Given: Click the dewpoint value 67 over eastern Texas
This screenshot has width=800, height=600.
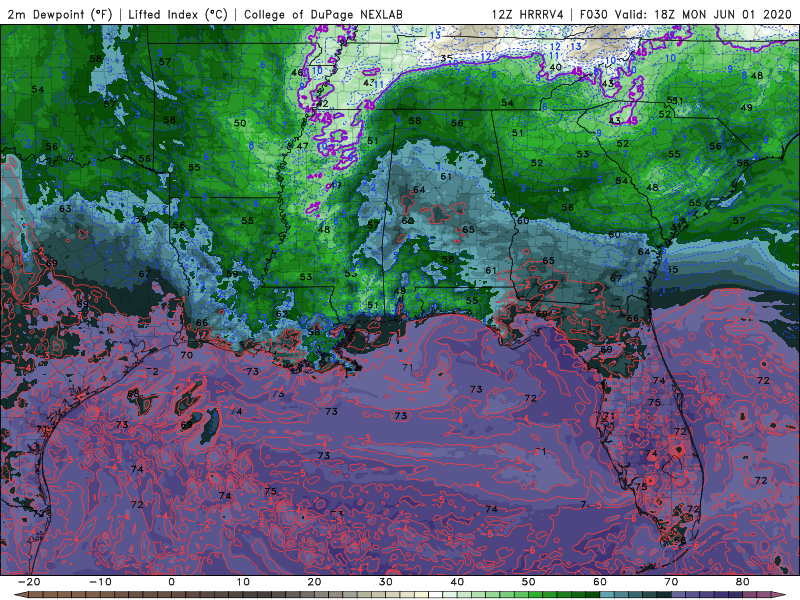Looking at the screenshot, I should (x=145, y=274).
